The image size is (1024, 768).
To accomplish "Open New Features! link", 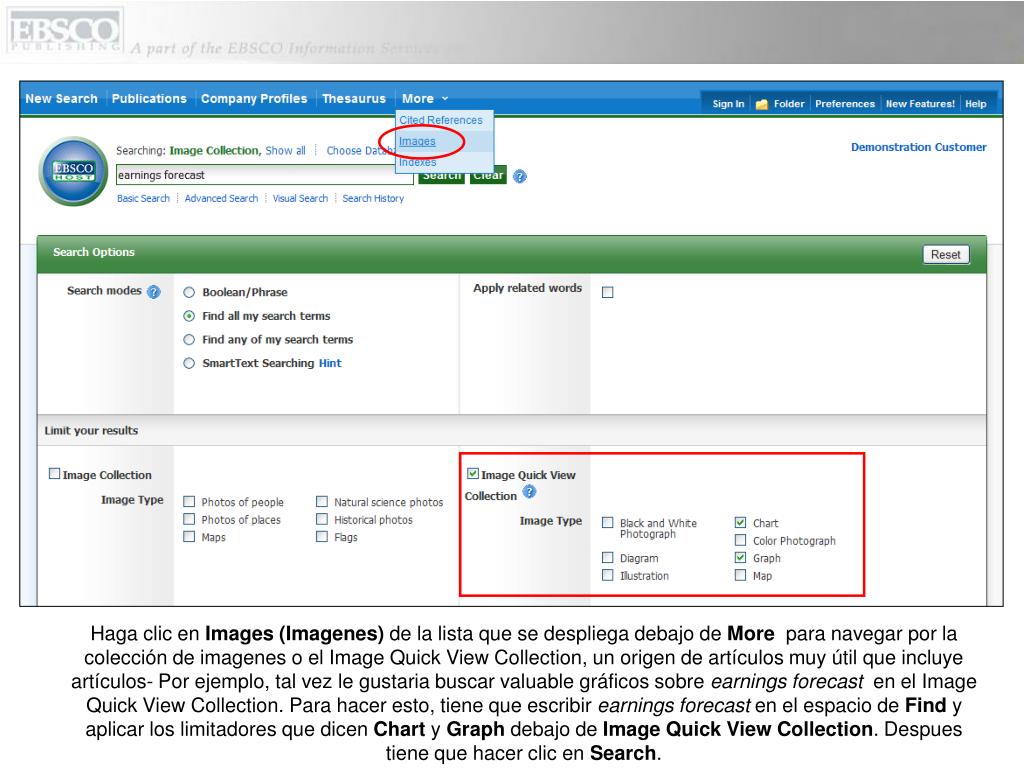I will [x=920, y=104].
